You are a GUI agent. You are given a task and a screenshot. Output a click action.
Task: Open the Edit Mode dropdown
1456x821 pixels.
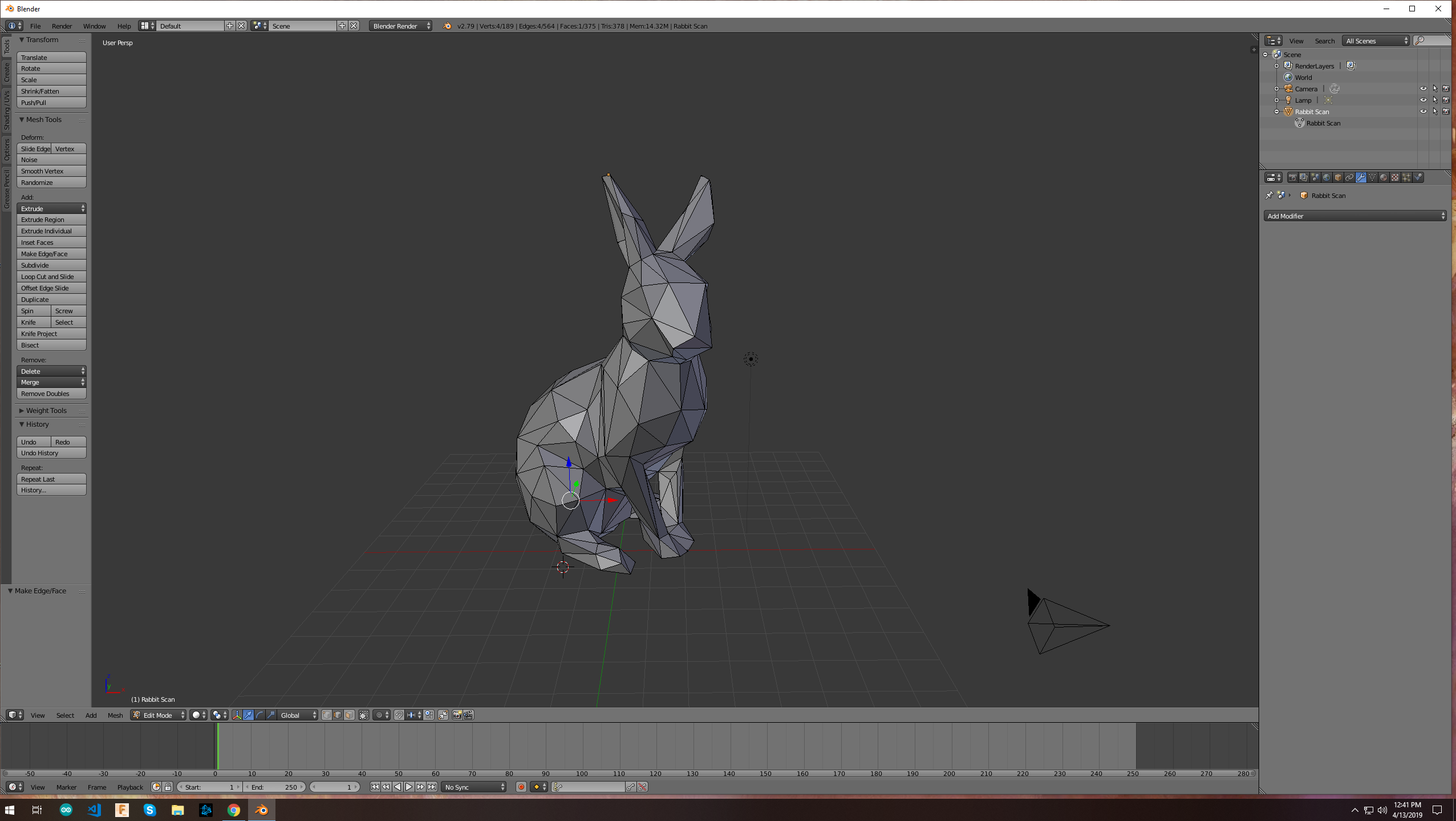pos(159,715)
